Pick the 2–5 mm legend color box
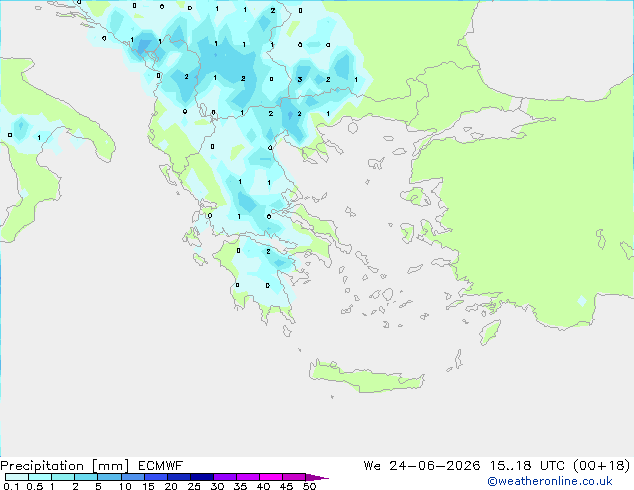 (86, 477)
